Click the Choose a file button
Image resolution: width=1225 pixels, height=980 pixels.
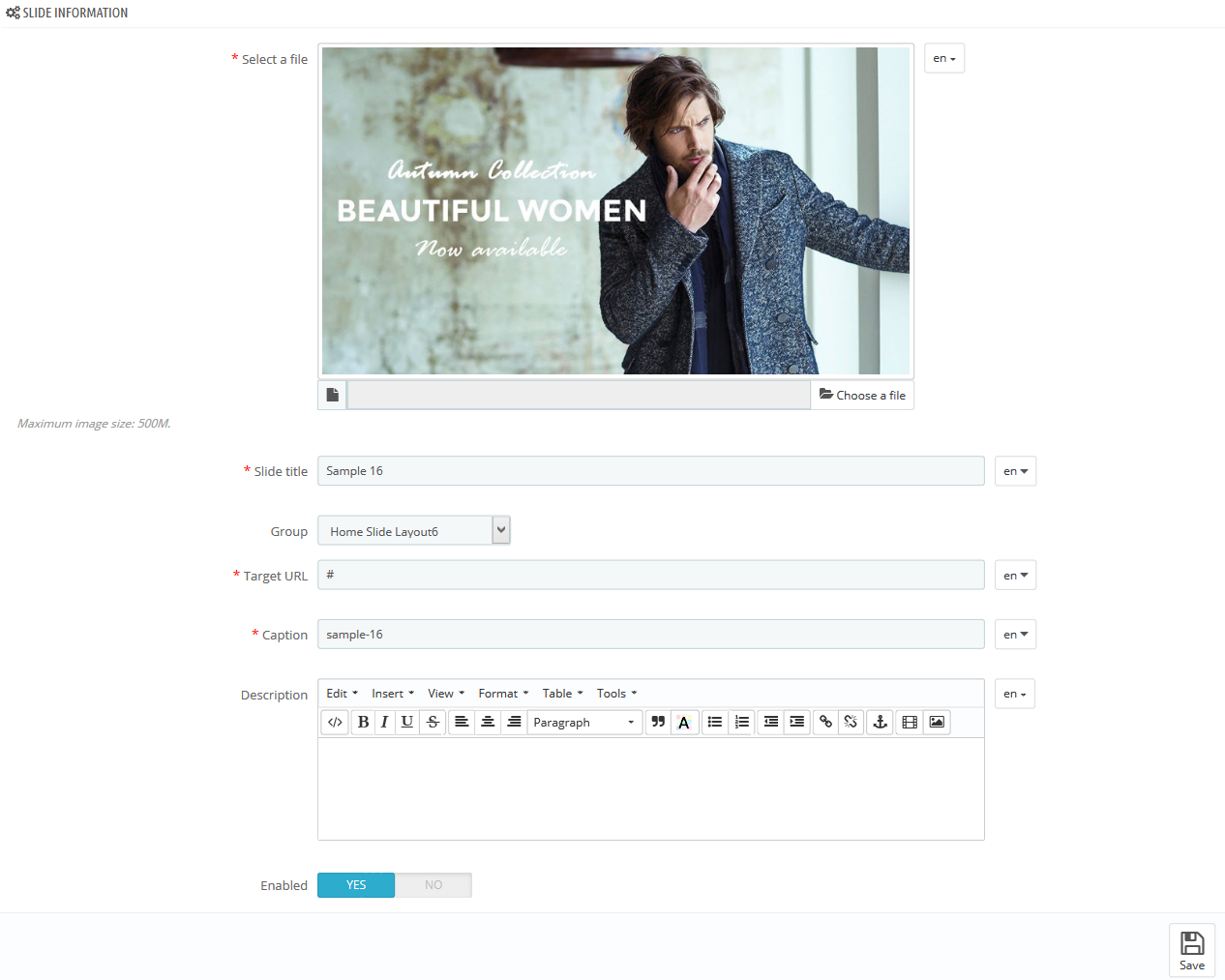point(862,395)
